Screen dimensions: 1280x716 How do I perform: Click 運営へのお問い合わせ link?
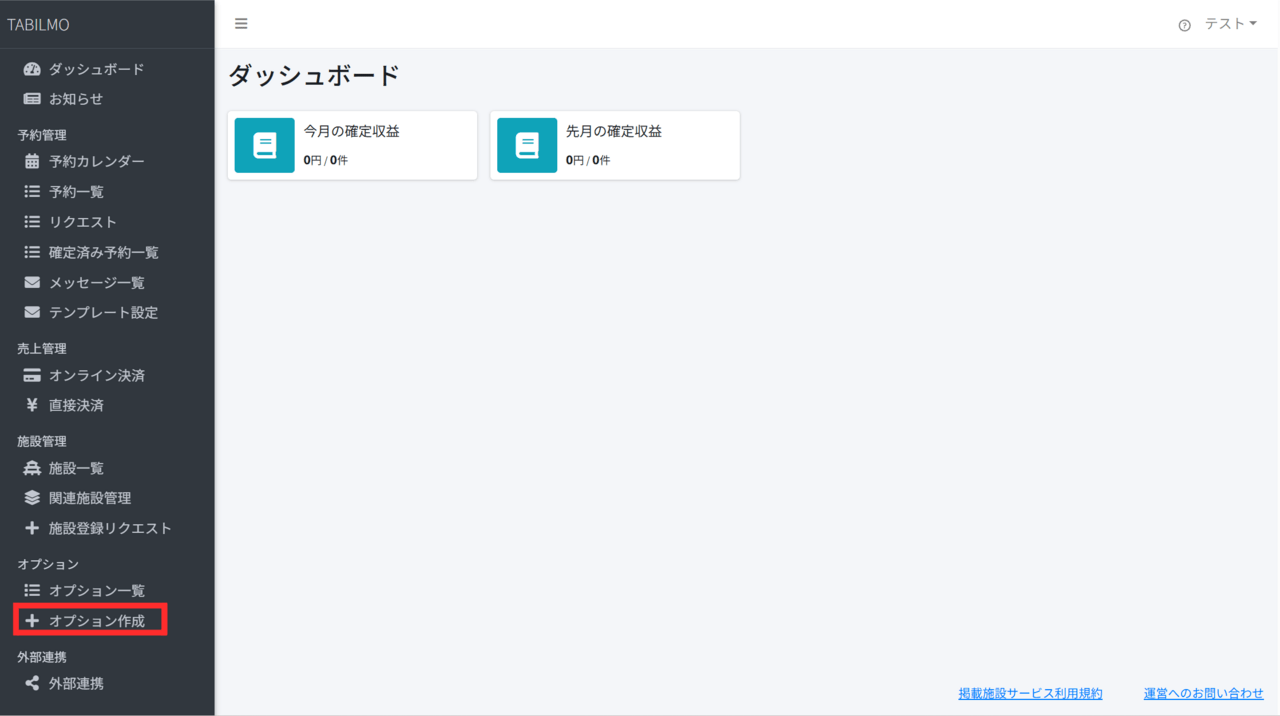(x=1203, y=693)
